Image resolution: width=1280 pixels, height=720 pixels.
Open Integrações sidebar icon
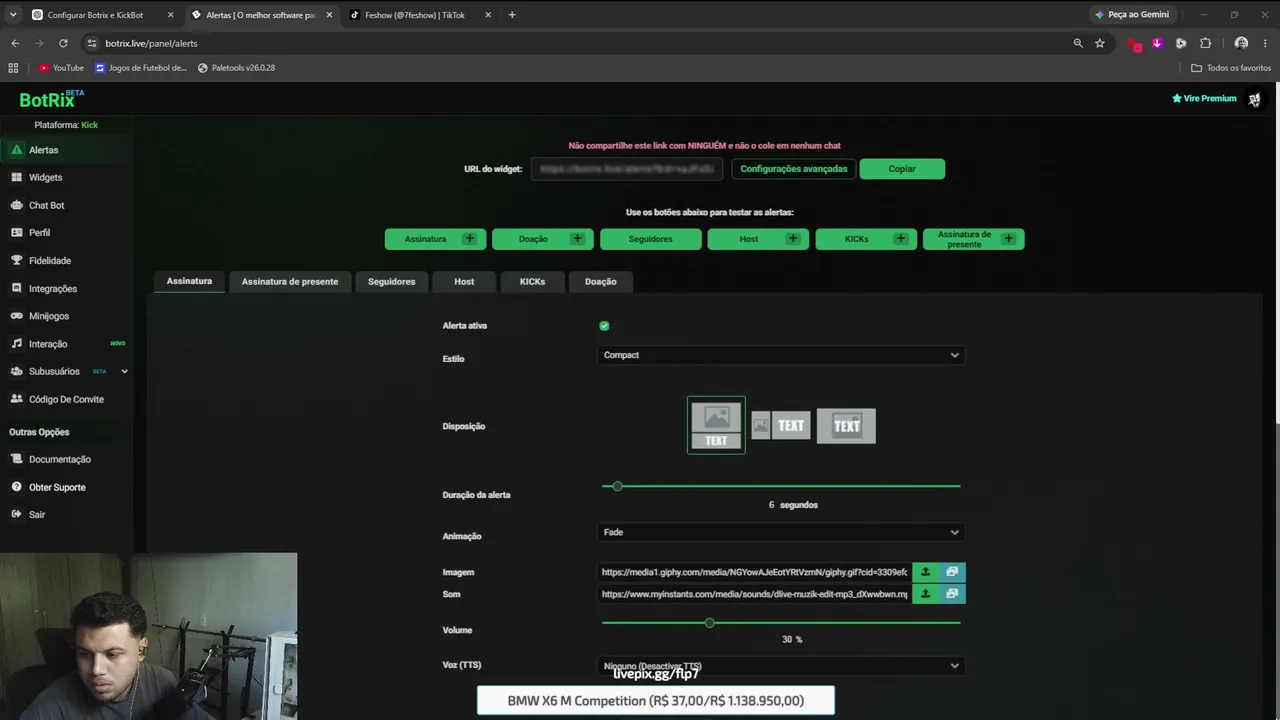coord(16,288)
